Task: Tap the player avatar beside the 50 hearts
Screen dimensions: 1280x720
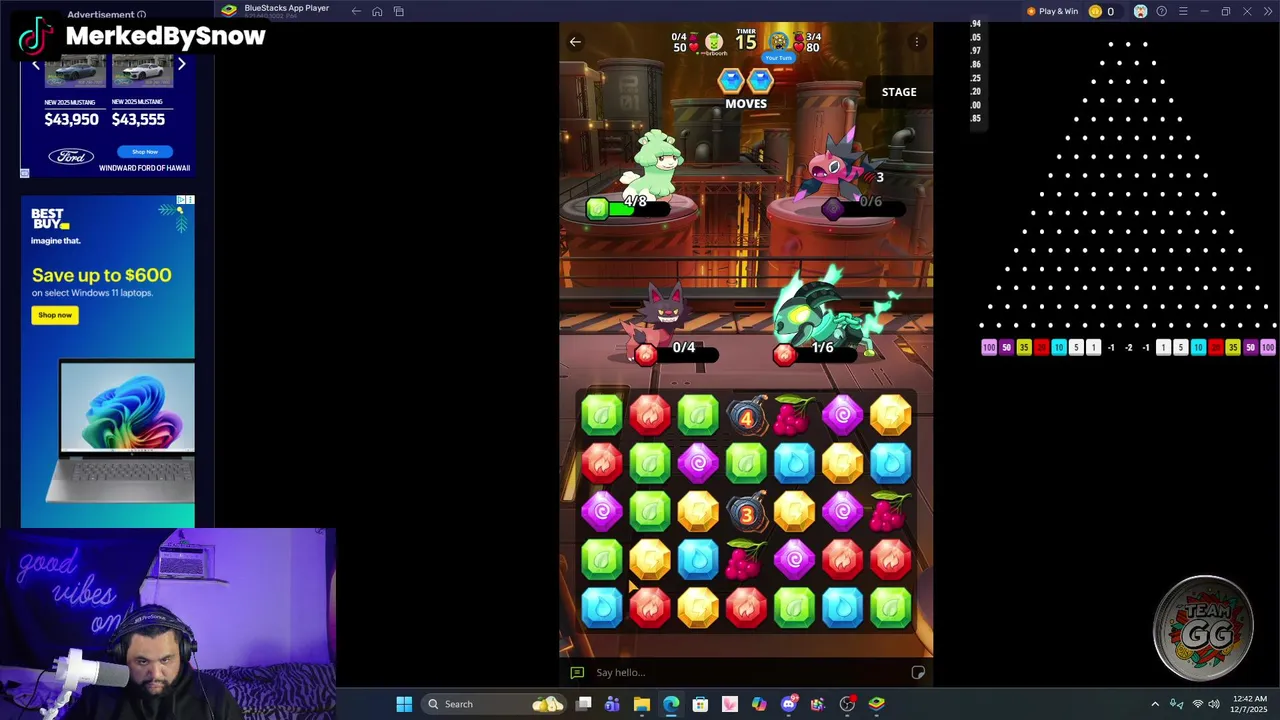Action: [714, 42]
